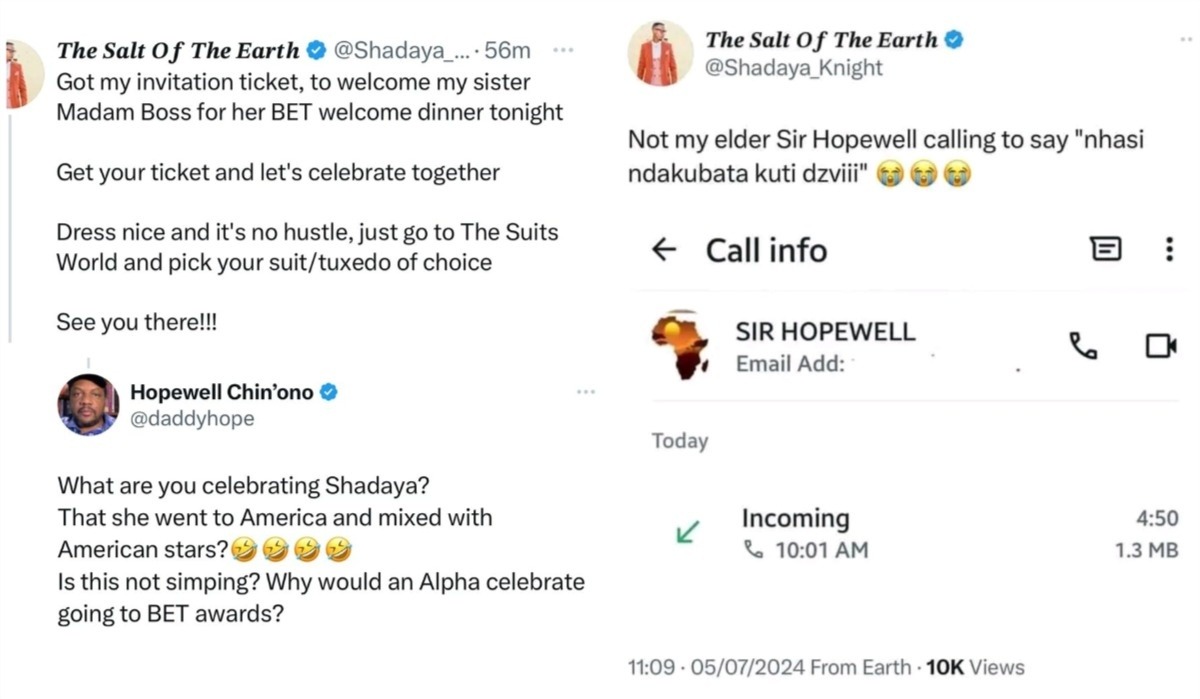The width and height of the screenshot is (1200, 699).
Task: Click the Hopewell Chin'ono display name
Action: tap(222, 392)
